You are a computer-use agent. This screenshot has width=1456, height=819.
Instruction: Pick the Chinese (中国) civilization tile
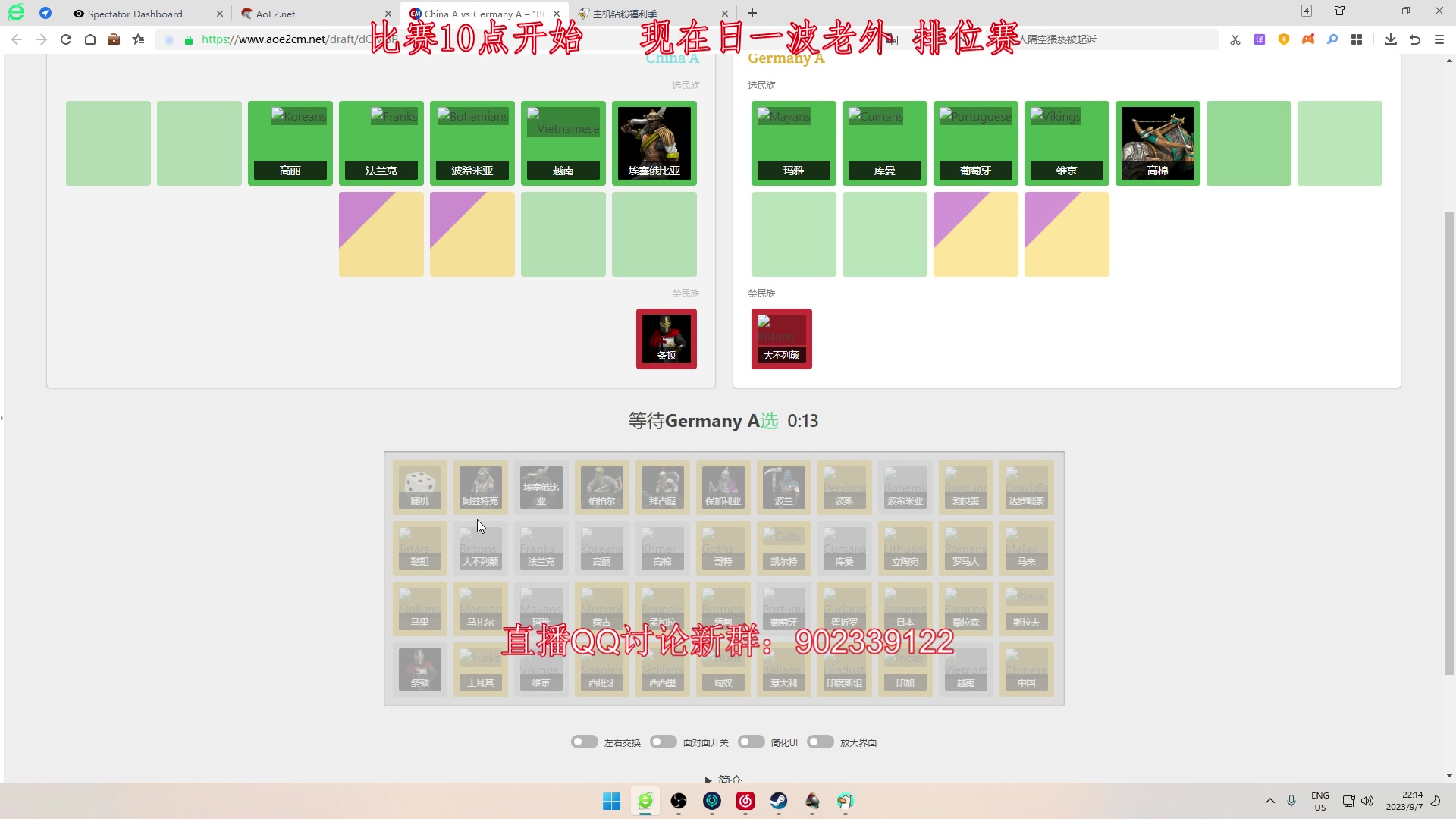[x=1026, y=669]
